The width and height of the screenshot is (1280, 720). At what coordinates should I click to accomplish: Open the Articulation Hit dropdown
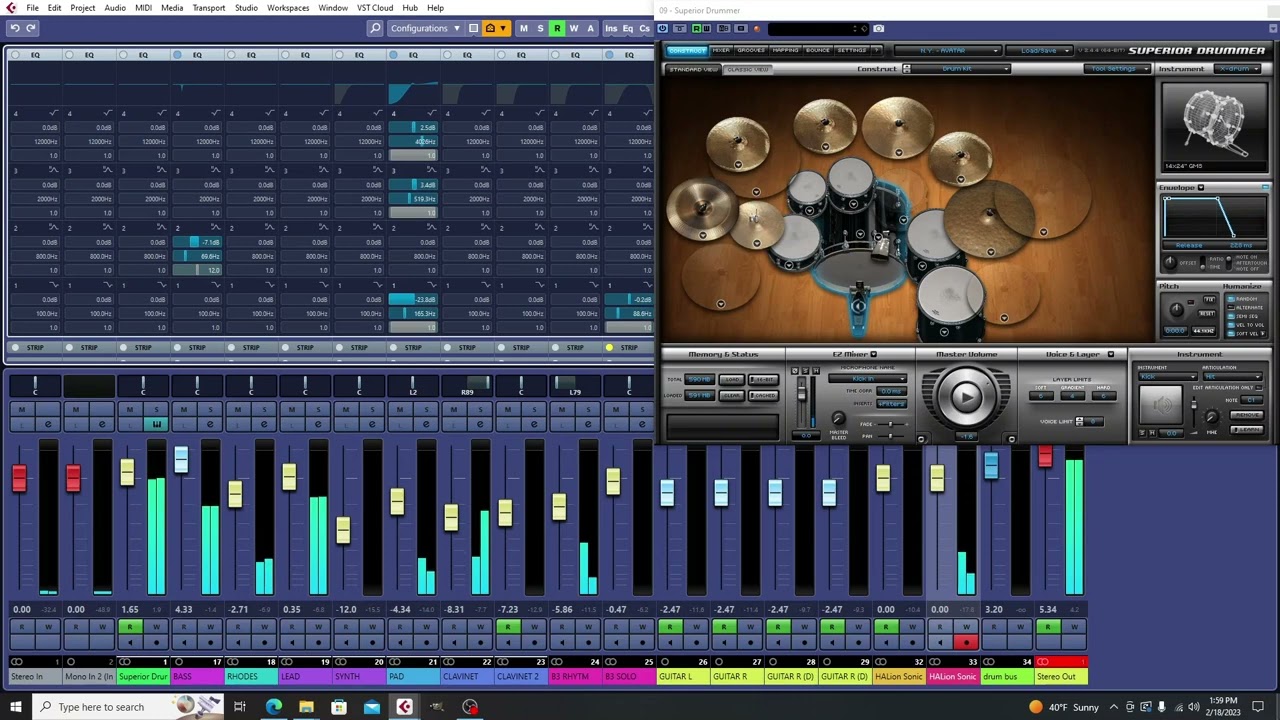1233,377
